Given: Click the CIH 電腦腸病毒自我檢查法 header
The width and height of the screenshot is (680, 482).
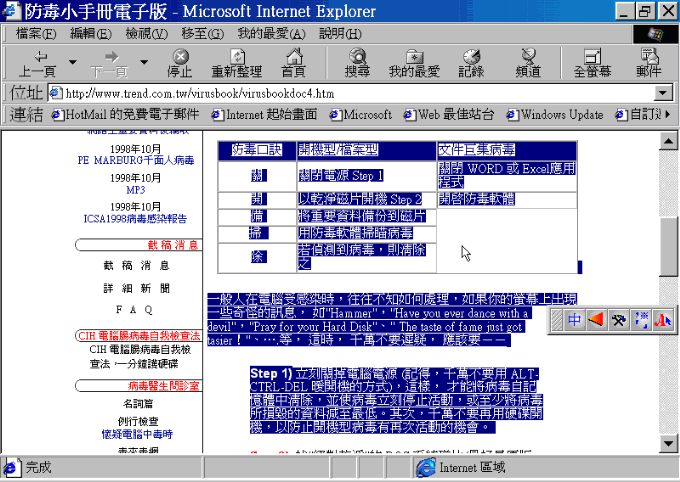Looking at the screenshot, I should click(x=139, y=336).
